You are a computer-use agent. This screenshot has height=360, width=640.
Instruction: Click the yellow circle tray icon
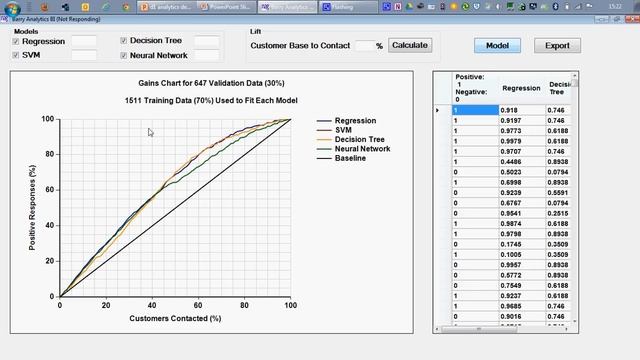[x=454, y=7]
